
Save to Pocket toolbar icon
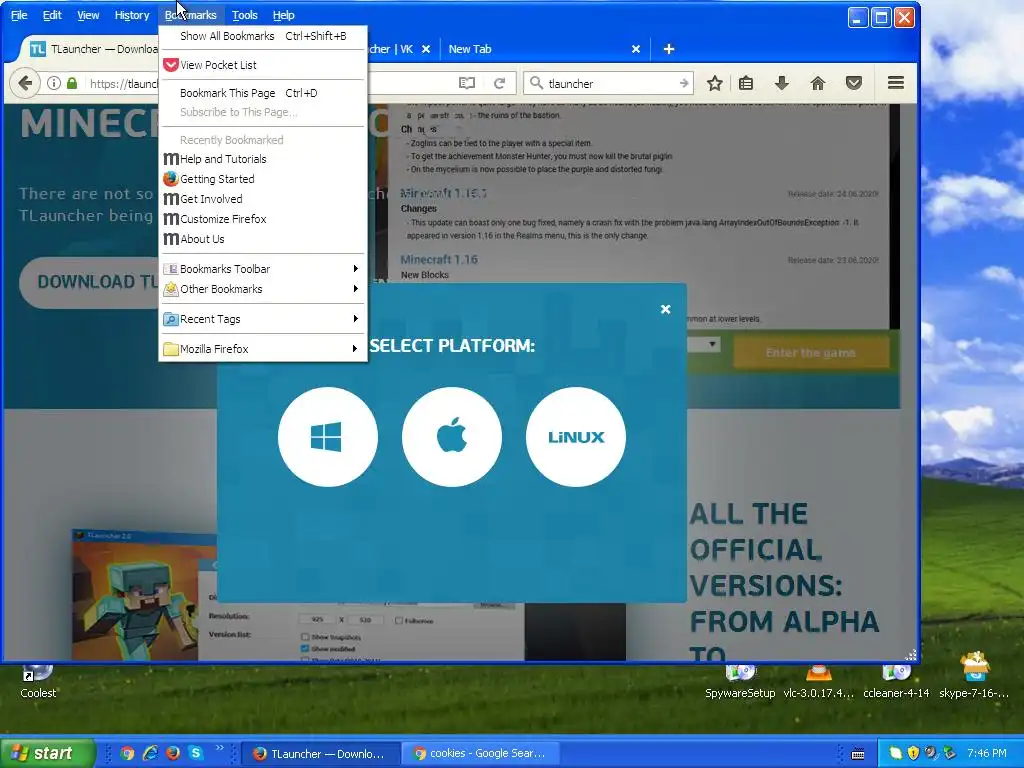tap(854, 83)
